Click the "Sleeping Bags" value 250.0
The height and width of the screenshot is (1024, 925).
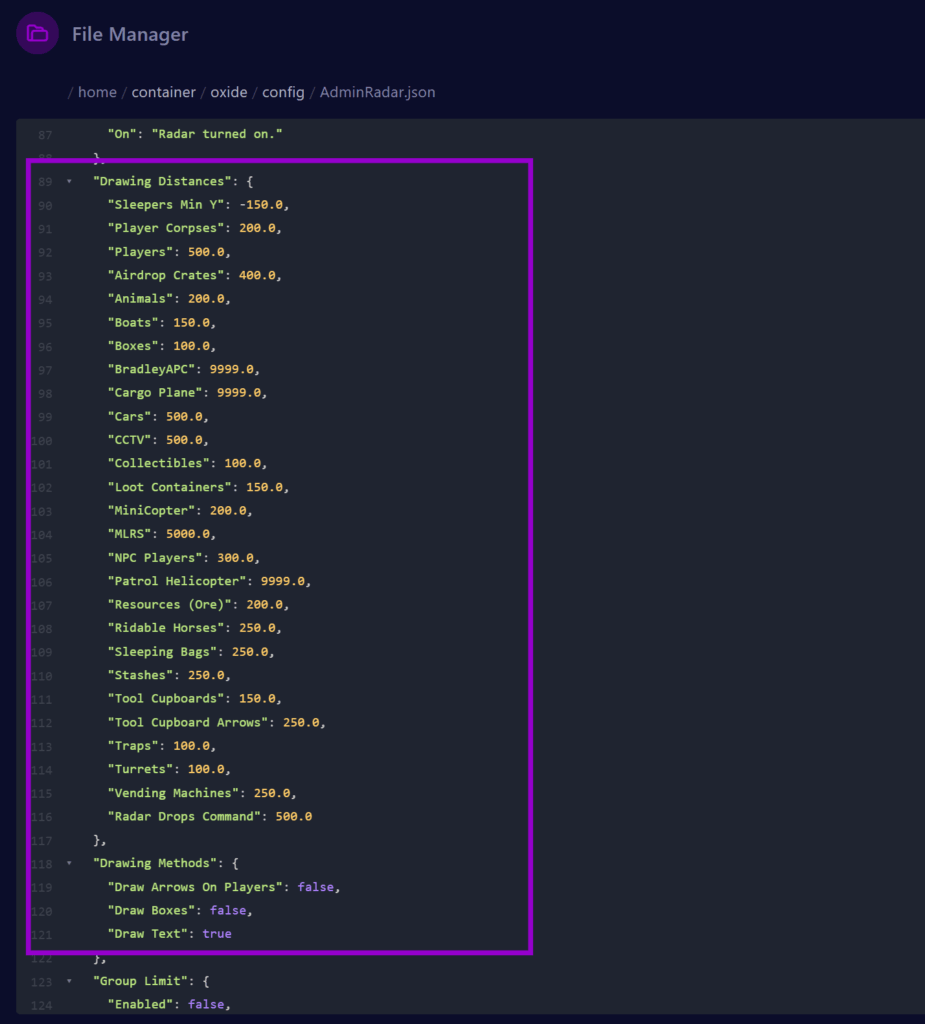coord(250,652)
